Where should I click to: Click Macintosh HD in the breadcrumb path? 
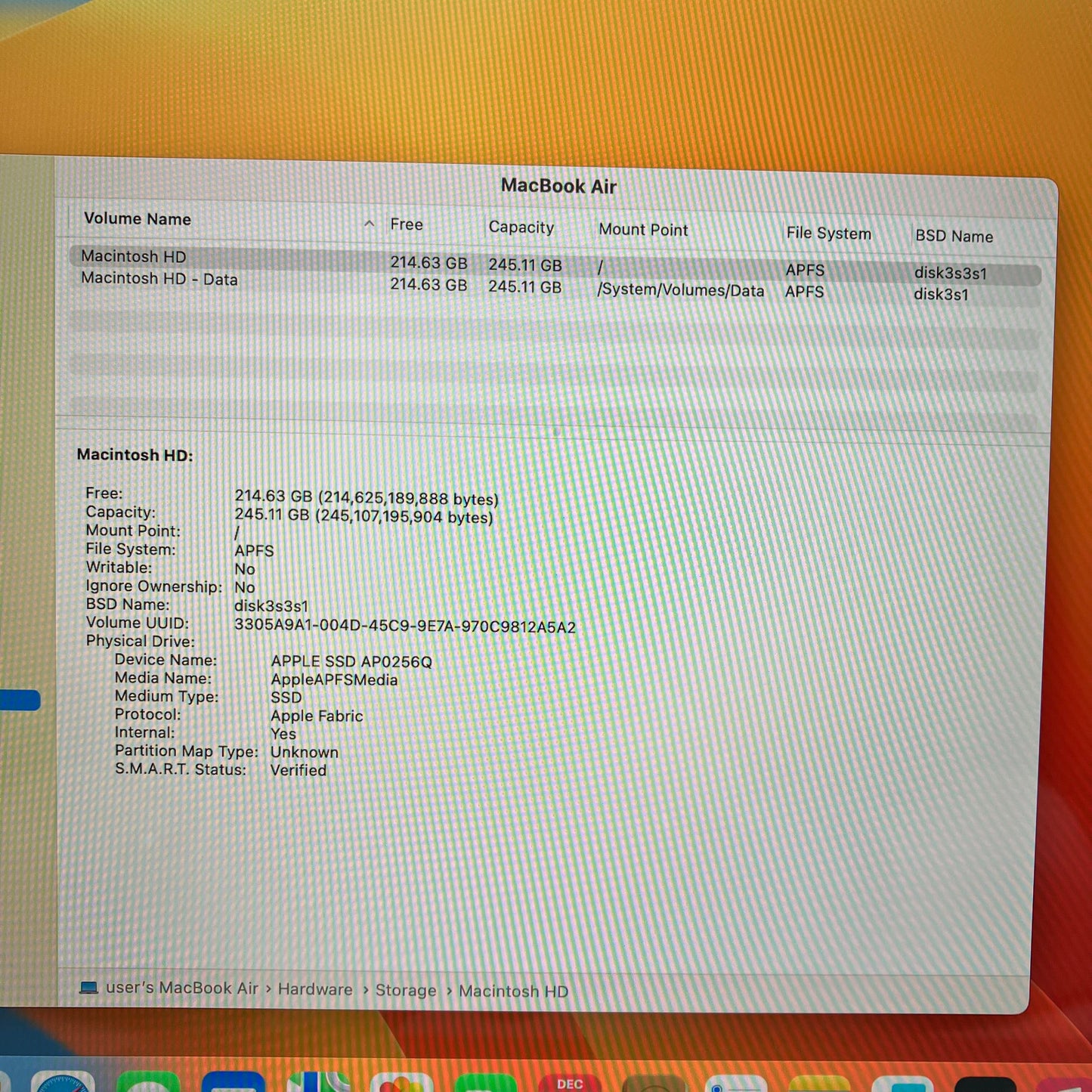514,991
